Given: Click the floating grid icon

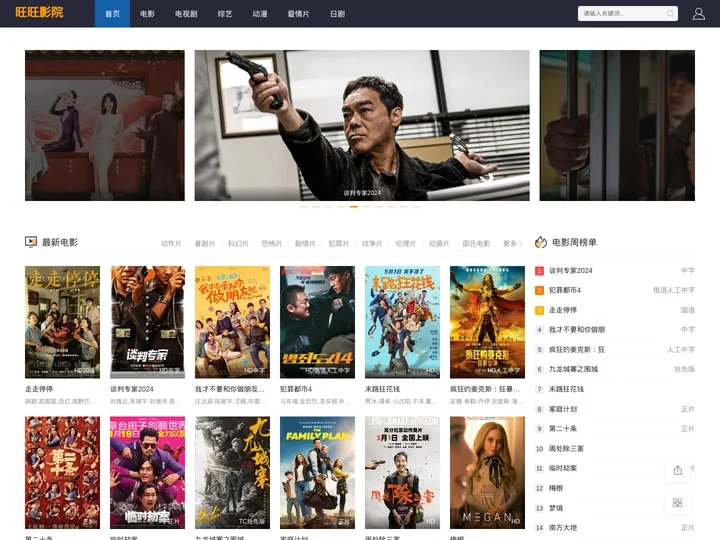Looking at the screenshot, I should [x=677, y=503].
